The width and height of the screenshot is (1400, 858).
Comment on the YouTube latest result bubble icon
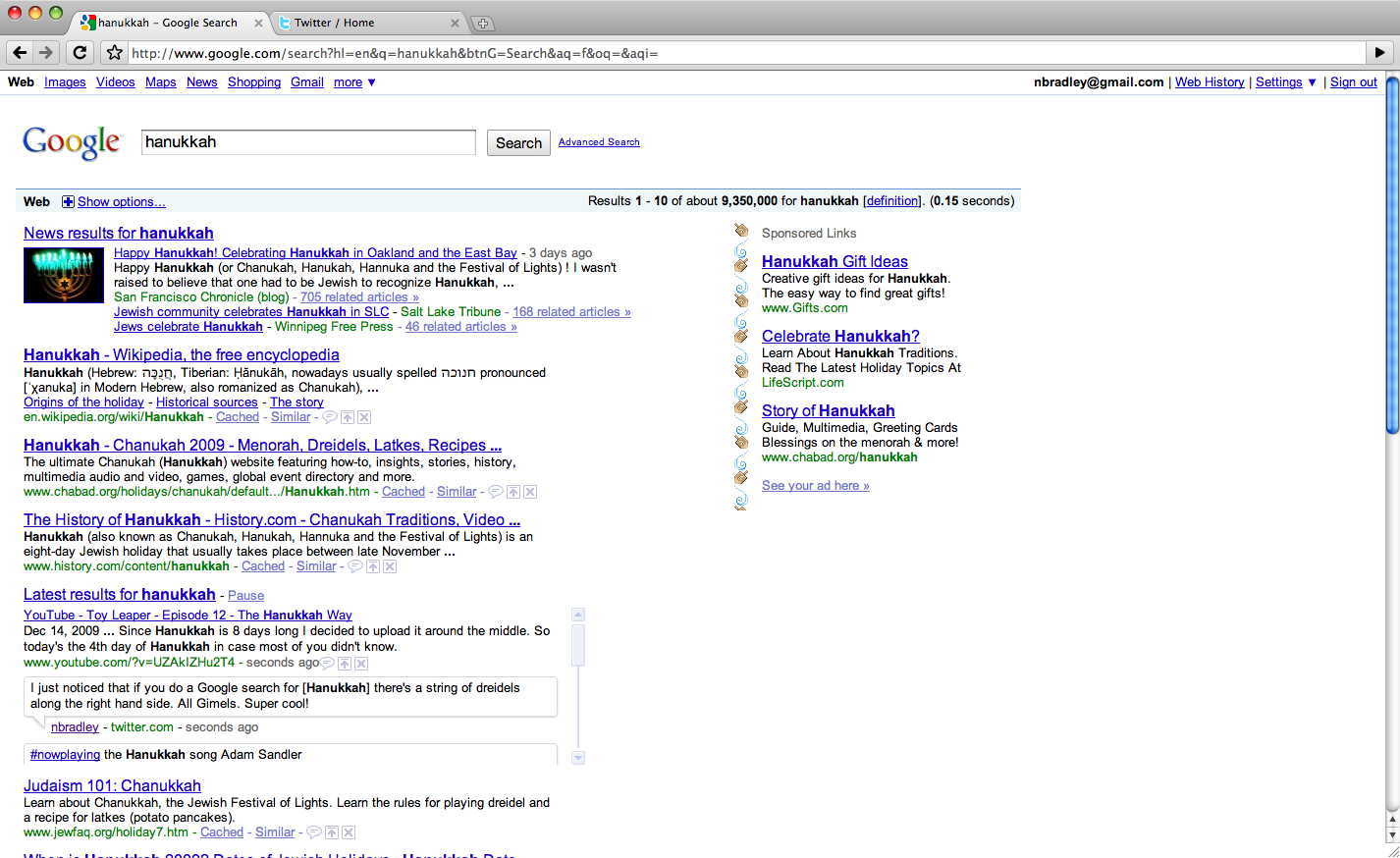(x=328, y=664)
